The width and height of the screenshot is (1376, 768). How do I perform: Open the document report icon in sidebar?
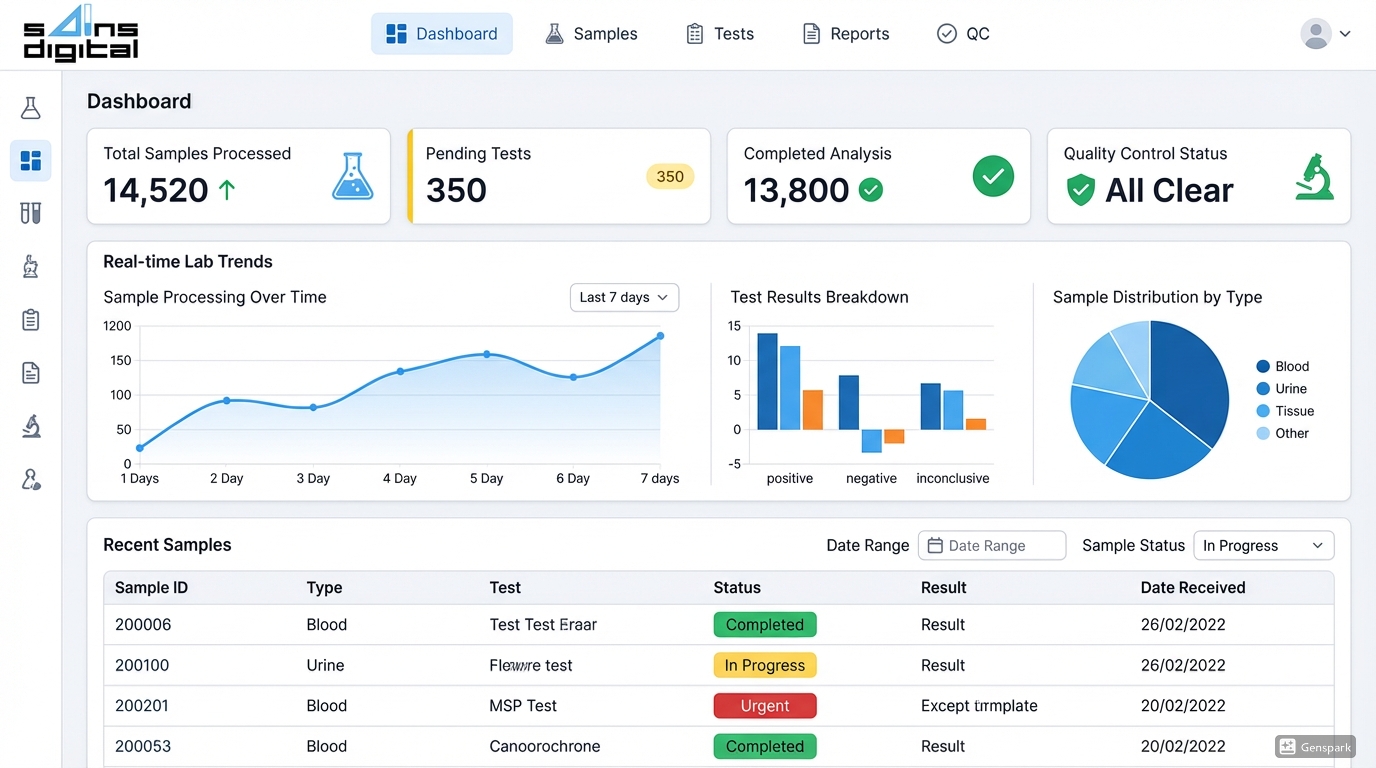coord(30,372)
